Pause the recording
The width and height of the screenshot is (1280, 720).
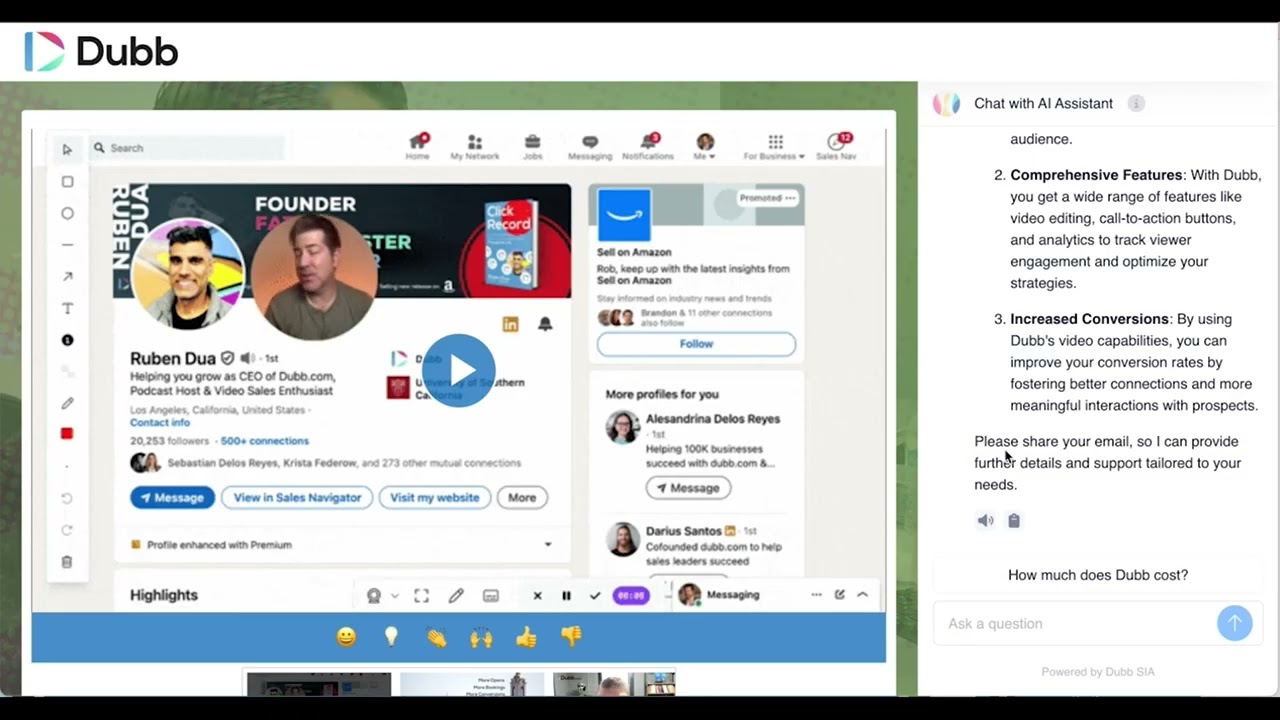pos(566,595)
